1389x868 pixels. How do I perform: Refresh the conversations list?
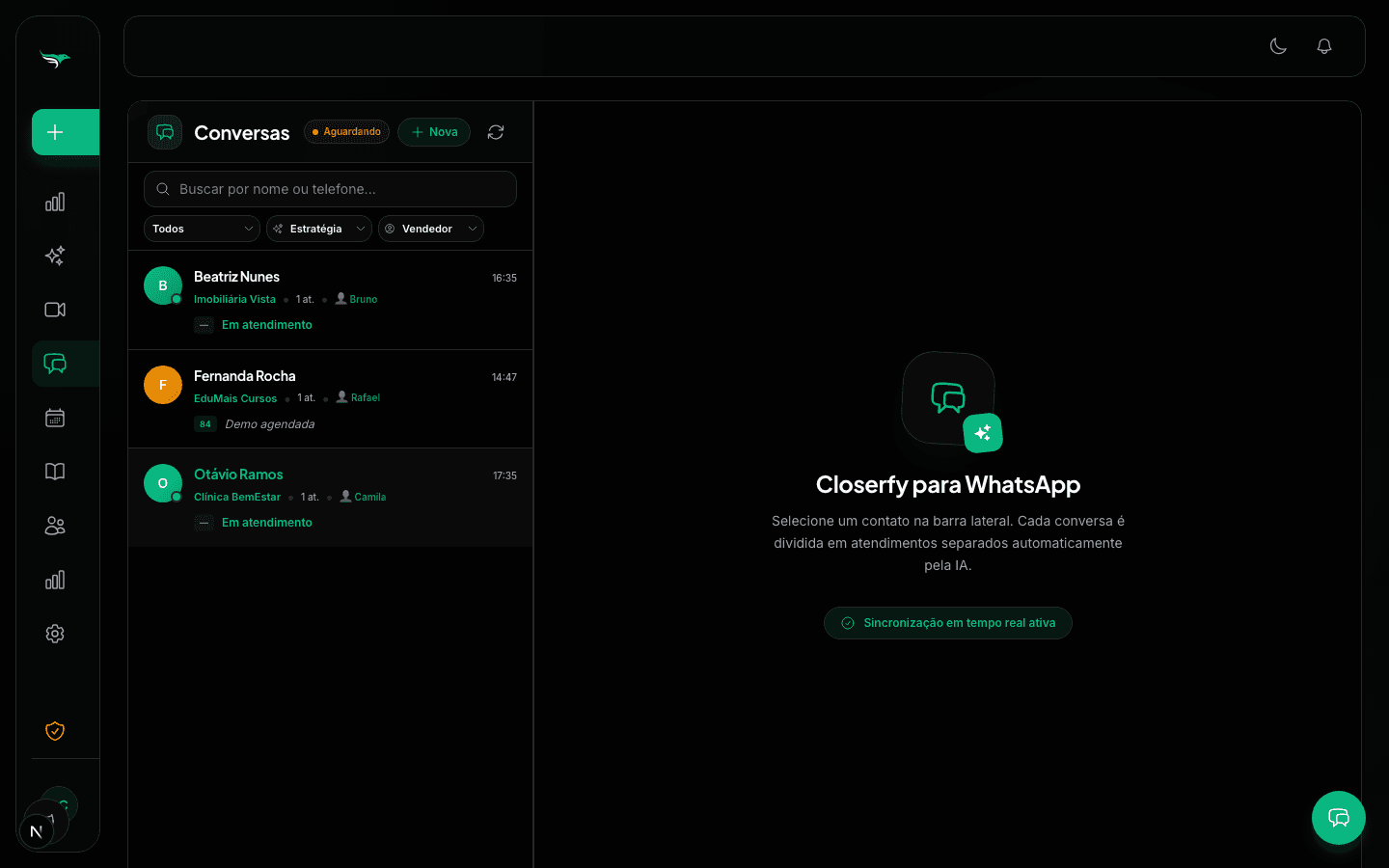[496, 132]
